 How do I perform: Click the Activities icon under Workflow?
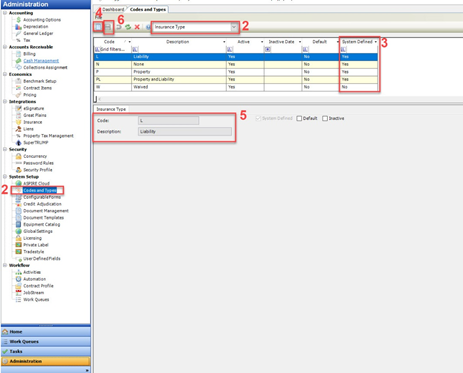pyautogui.click(x=19, y=272)
